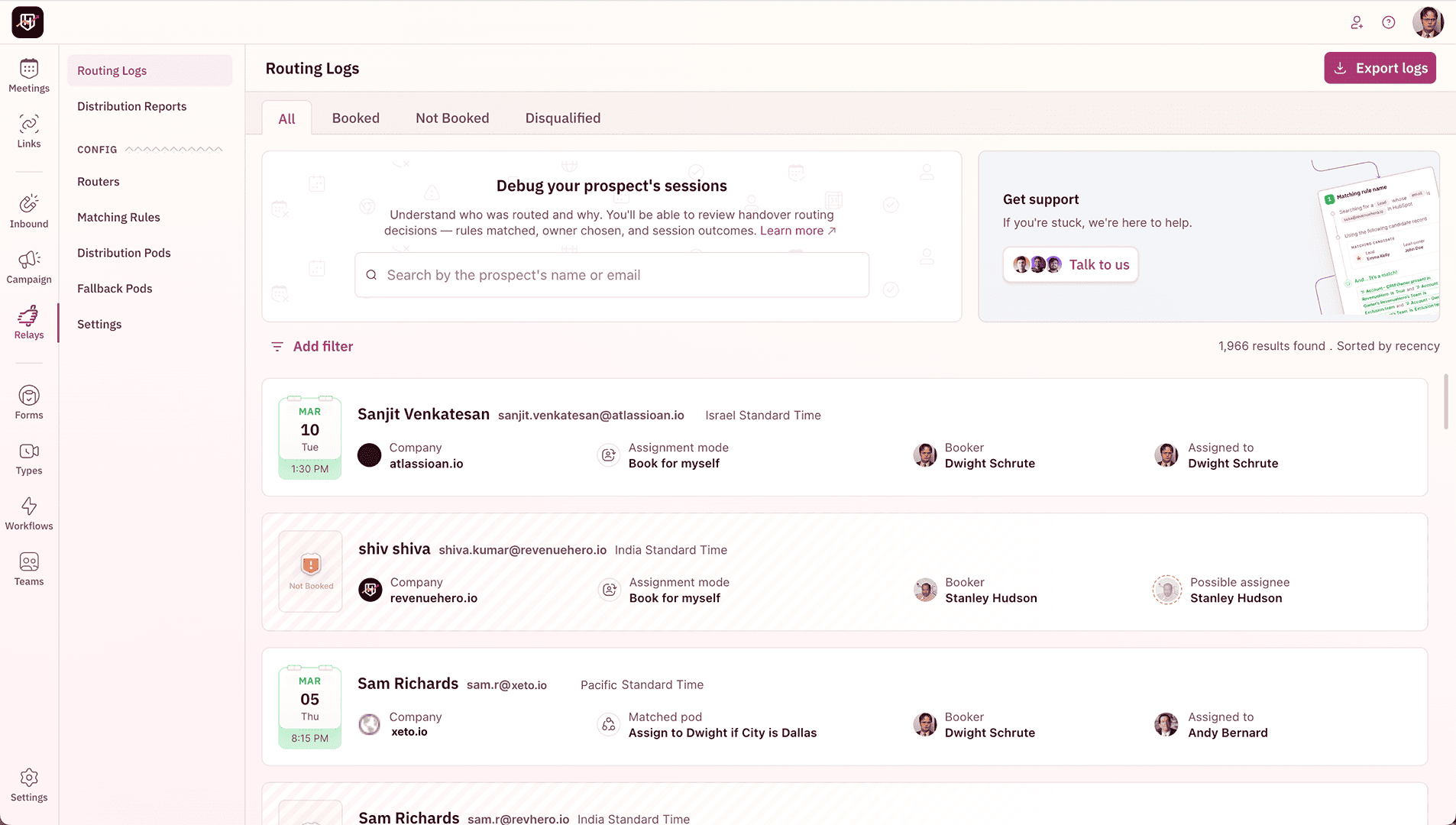Click the 'Pacific Standard Time' label

tap(642, 685)
